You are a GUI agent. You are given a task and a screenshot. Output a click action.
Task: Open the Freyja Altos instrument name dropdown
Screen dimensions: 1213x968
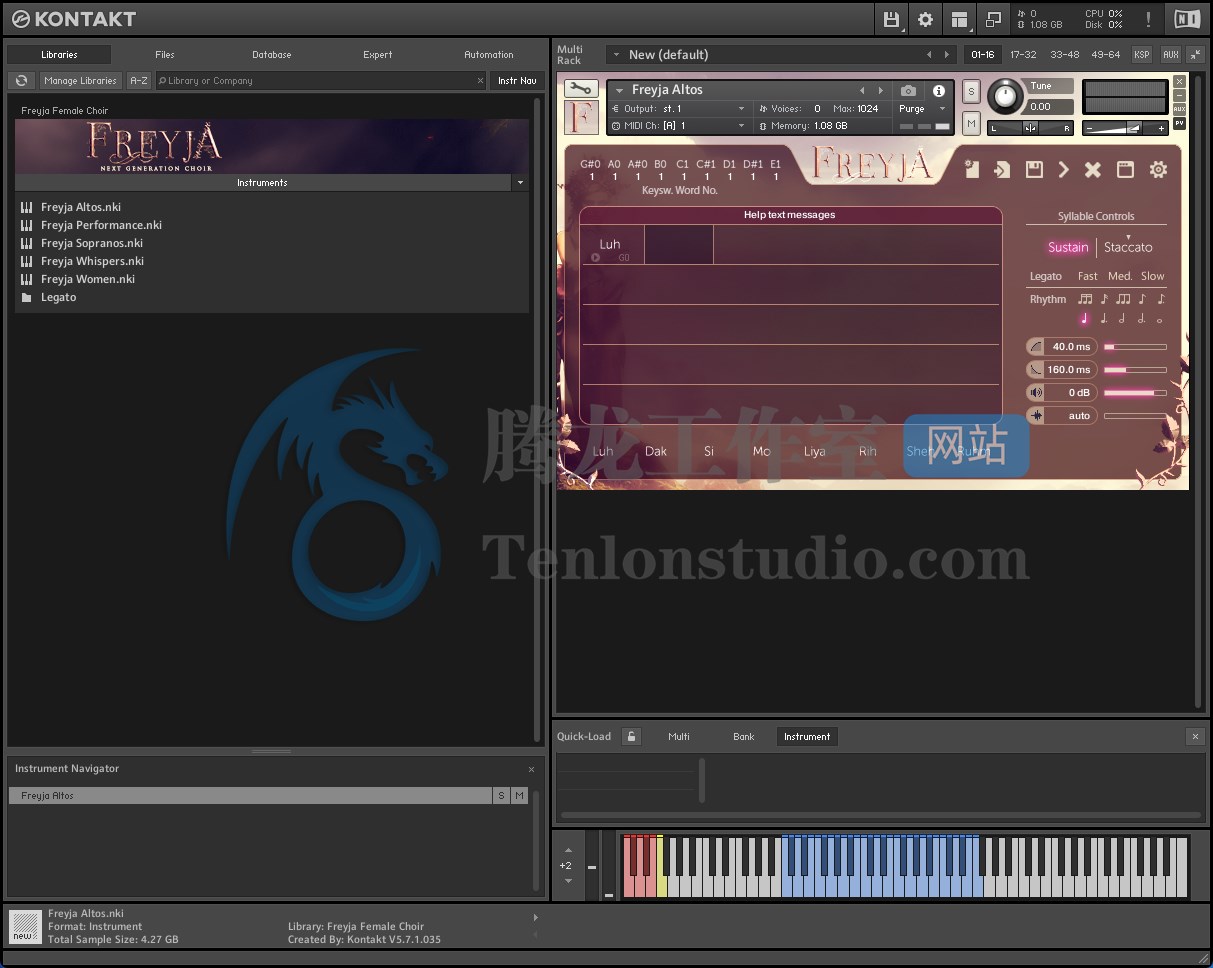point(619,90)
